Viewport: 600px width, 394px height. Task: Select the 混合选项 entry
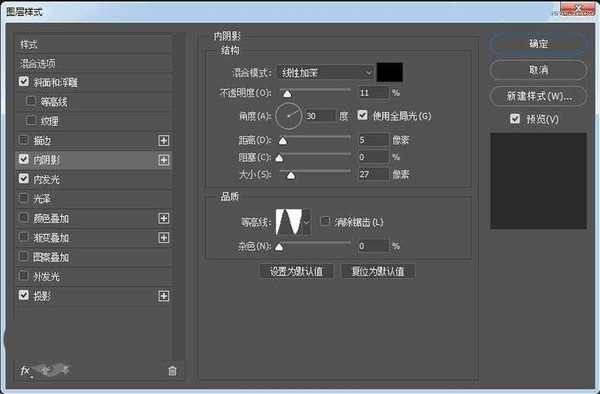(94, 63)
